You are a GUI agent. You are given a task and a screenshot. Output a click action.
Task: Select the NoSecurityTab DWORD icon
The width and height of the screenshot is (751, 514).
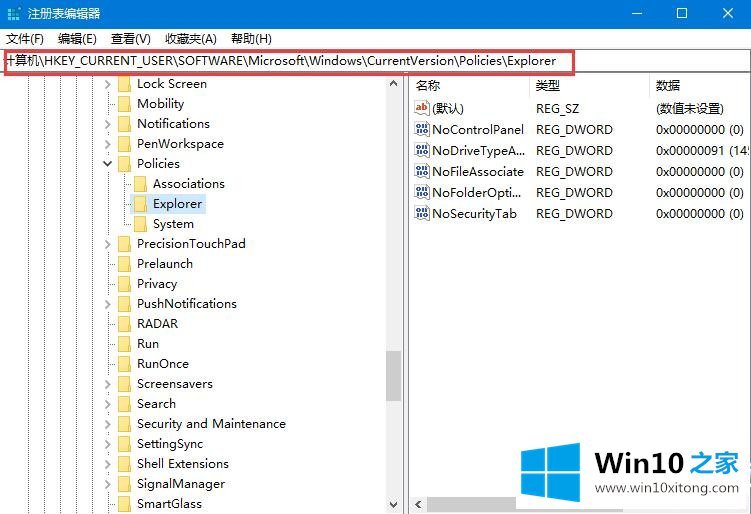coord(421,214)
